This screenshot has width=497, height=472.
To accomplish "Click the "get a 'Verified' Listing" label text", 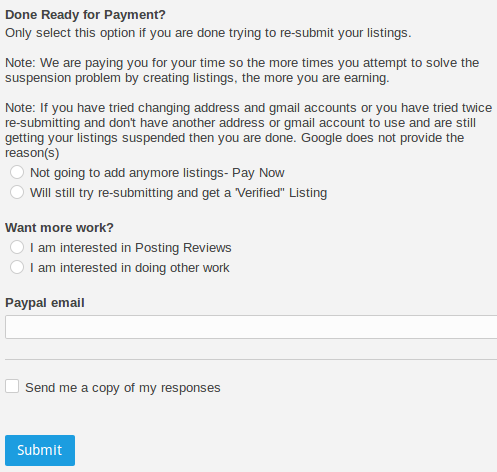I will point(252,193).
